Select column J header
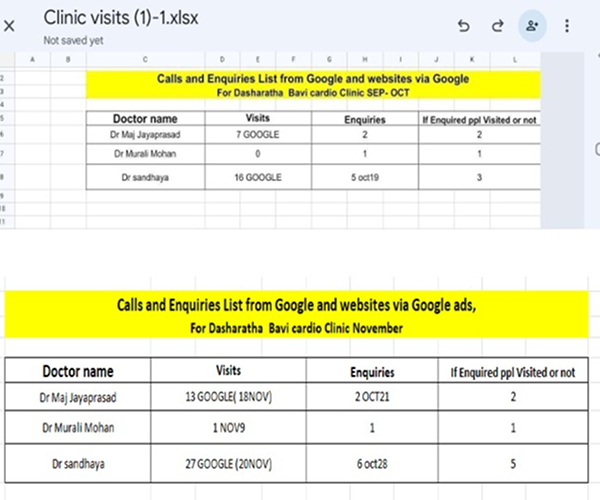Viewport: 600px width, 500px height. click(436, 59)
